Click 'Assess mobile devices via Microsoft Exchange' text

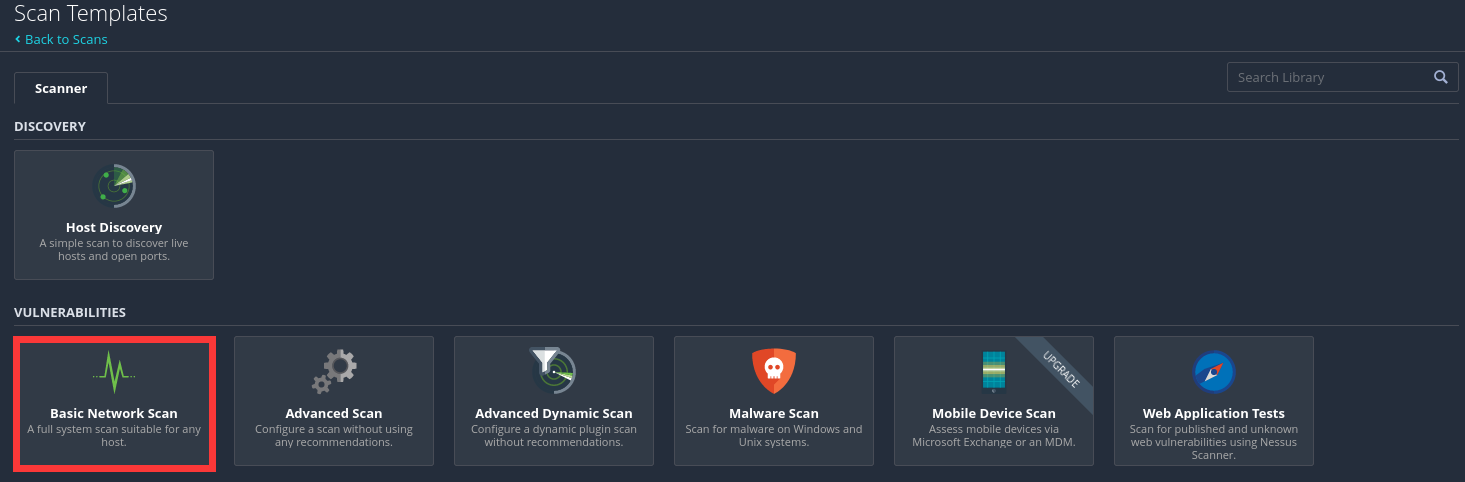(x=994, y=435)
